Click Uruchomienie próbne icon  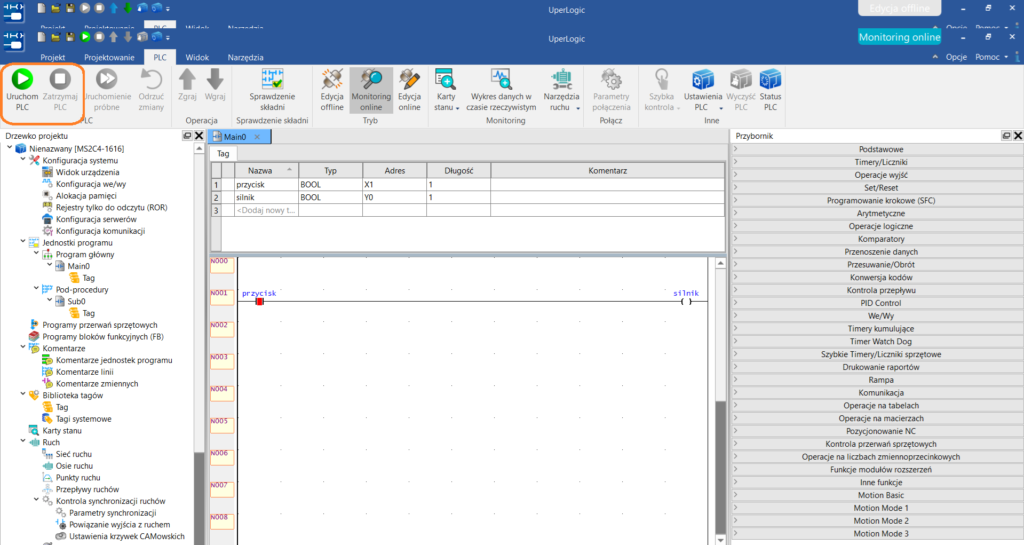point(106,80)
